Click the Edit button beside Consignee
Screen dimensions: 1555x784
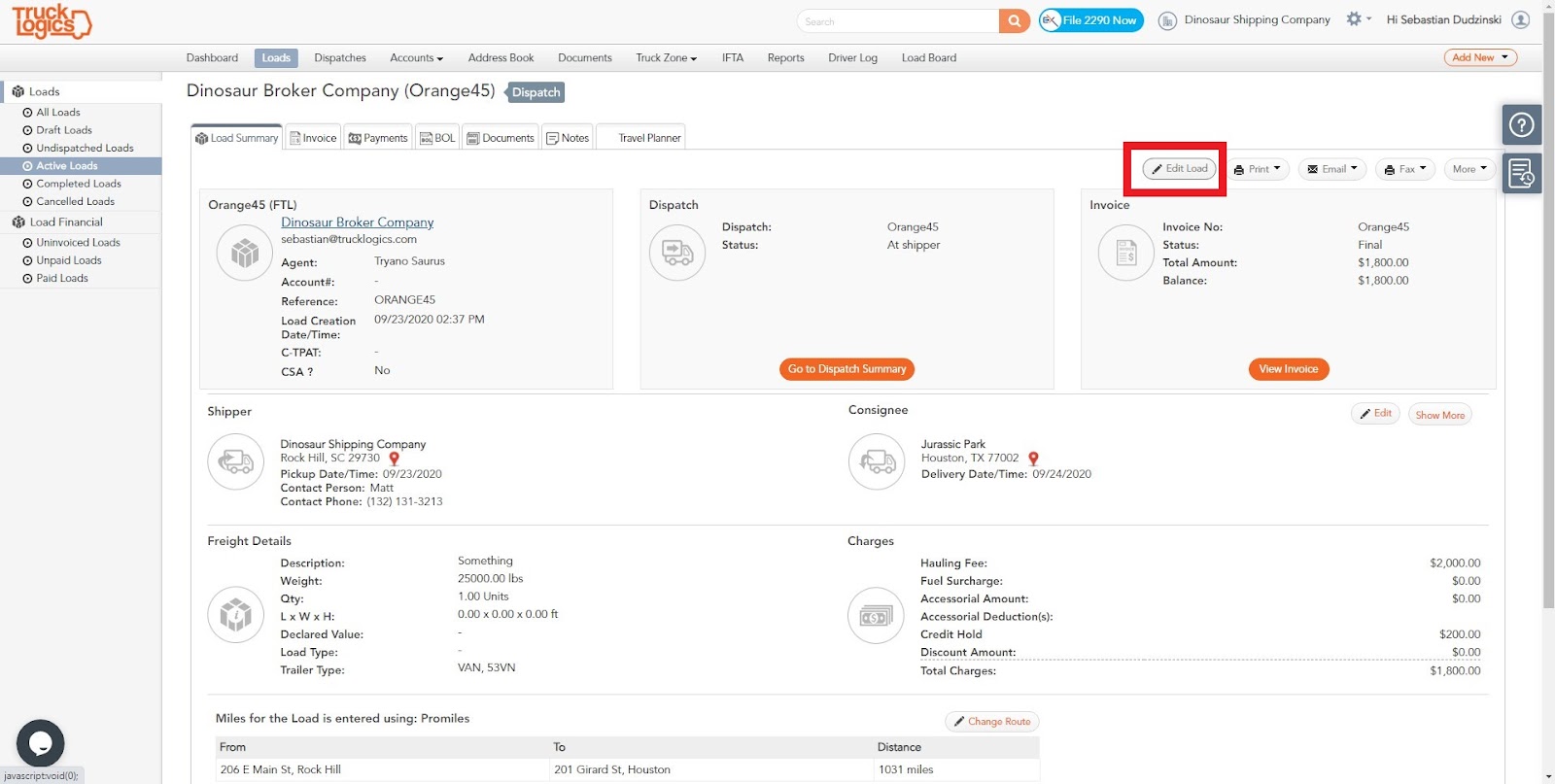(x=1375, y=414)
